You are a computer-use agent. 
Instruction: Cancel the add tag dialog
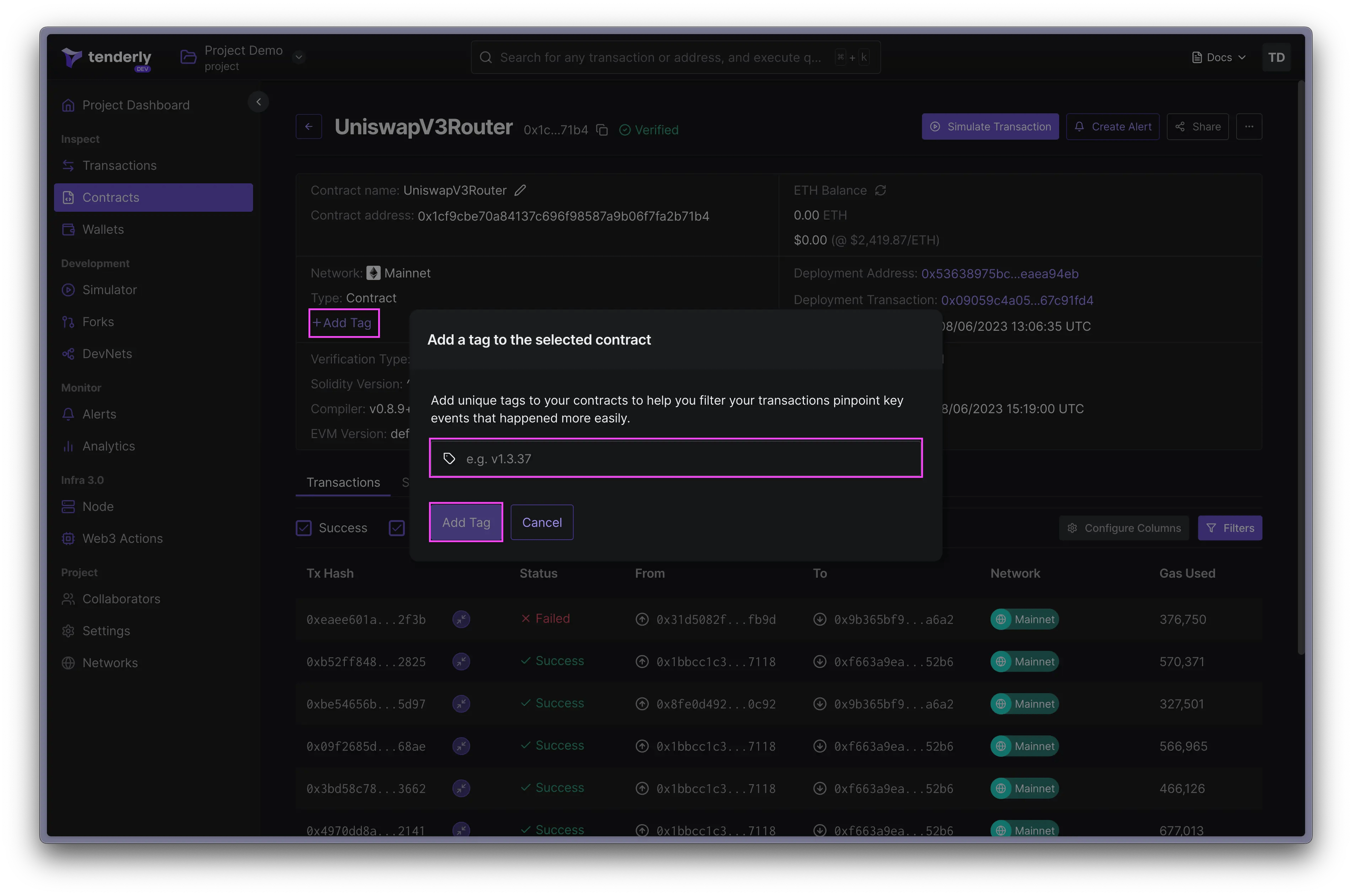(x=542, y=522)
